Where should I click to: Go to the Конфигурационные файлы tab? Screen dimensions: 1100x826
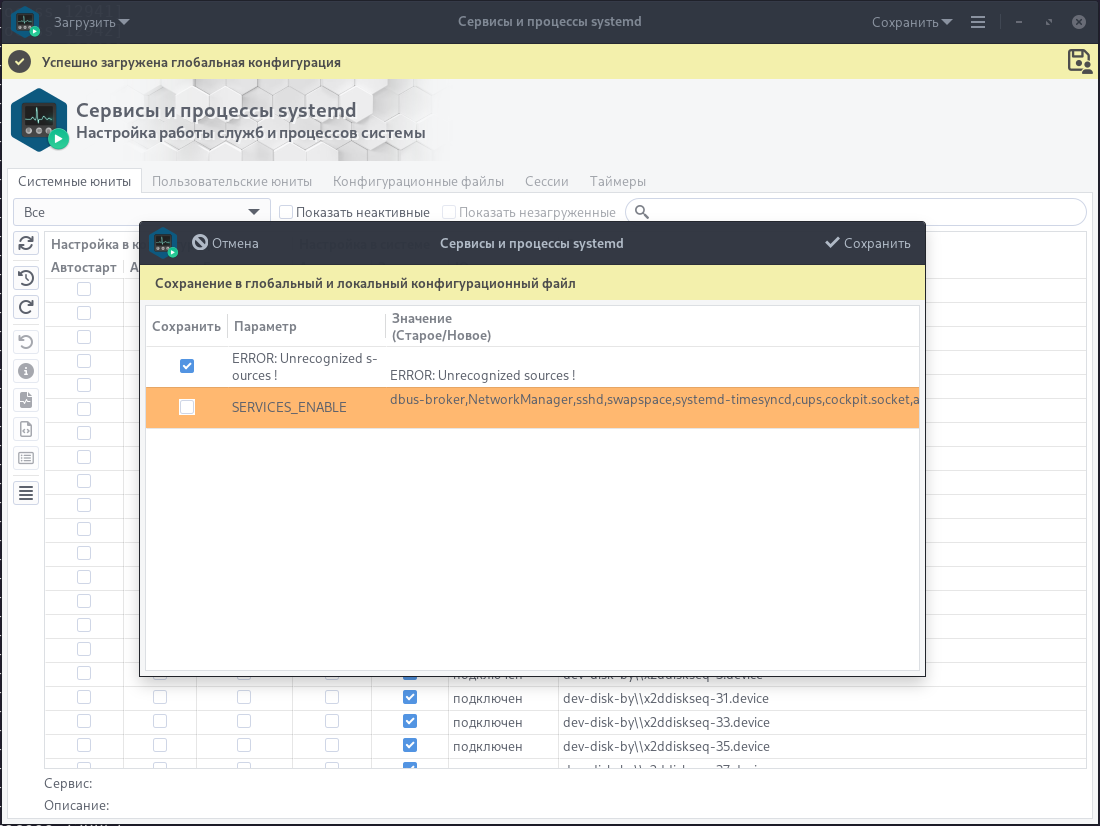pyautogui.click(x=418, y=181)
